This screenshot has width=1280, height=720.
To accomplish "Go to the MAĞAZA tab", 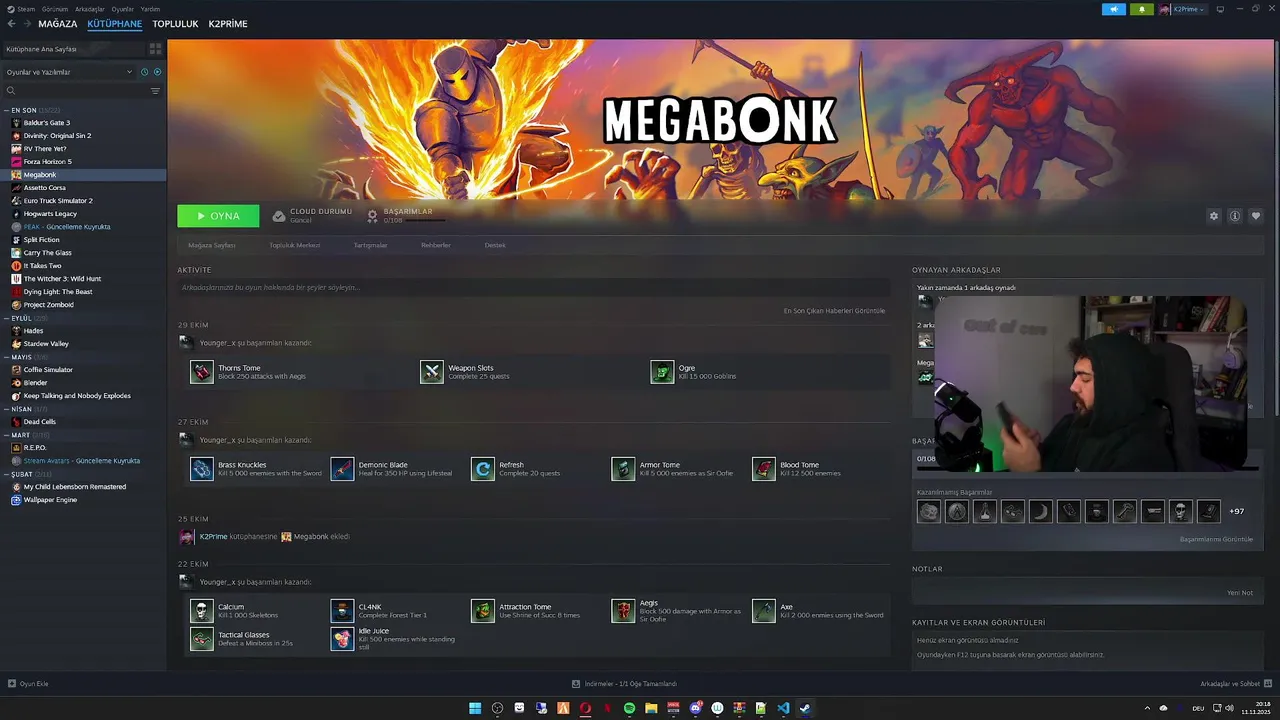I will click(x=57, y=24).
